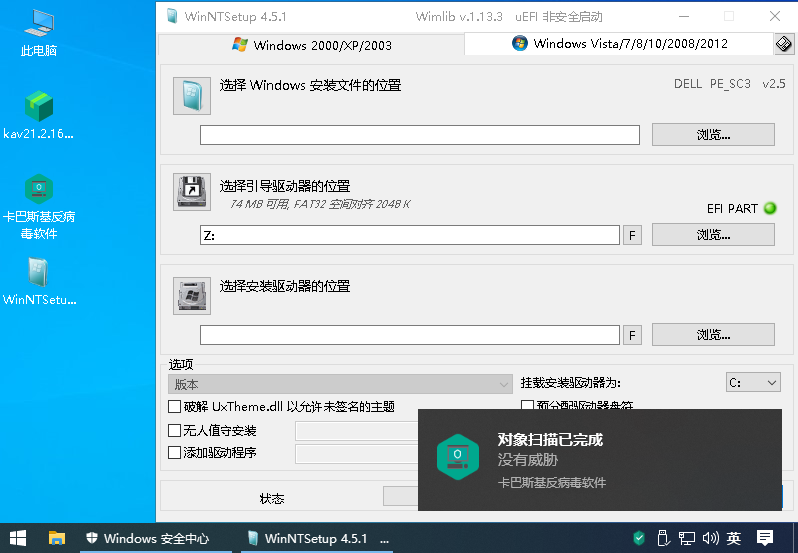The image size is (798, 553).
Task: Click the WinNTSetup 4.5.1 taskbar button
Action: 316,538
